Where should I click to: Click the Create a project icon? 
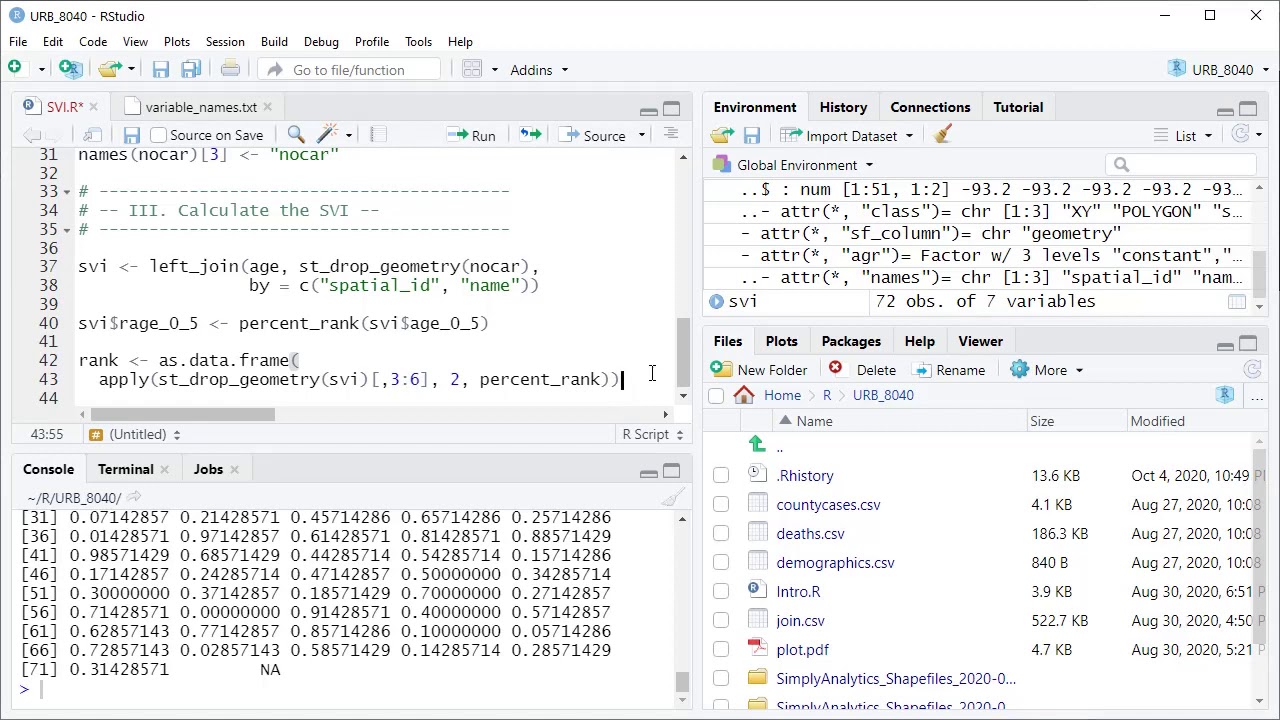coord(69,69)
